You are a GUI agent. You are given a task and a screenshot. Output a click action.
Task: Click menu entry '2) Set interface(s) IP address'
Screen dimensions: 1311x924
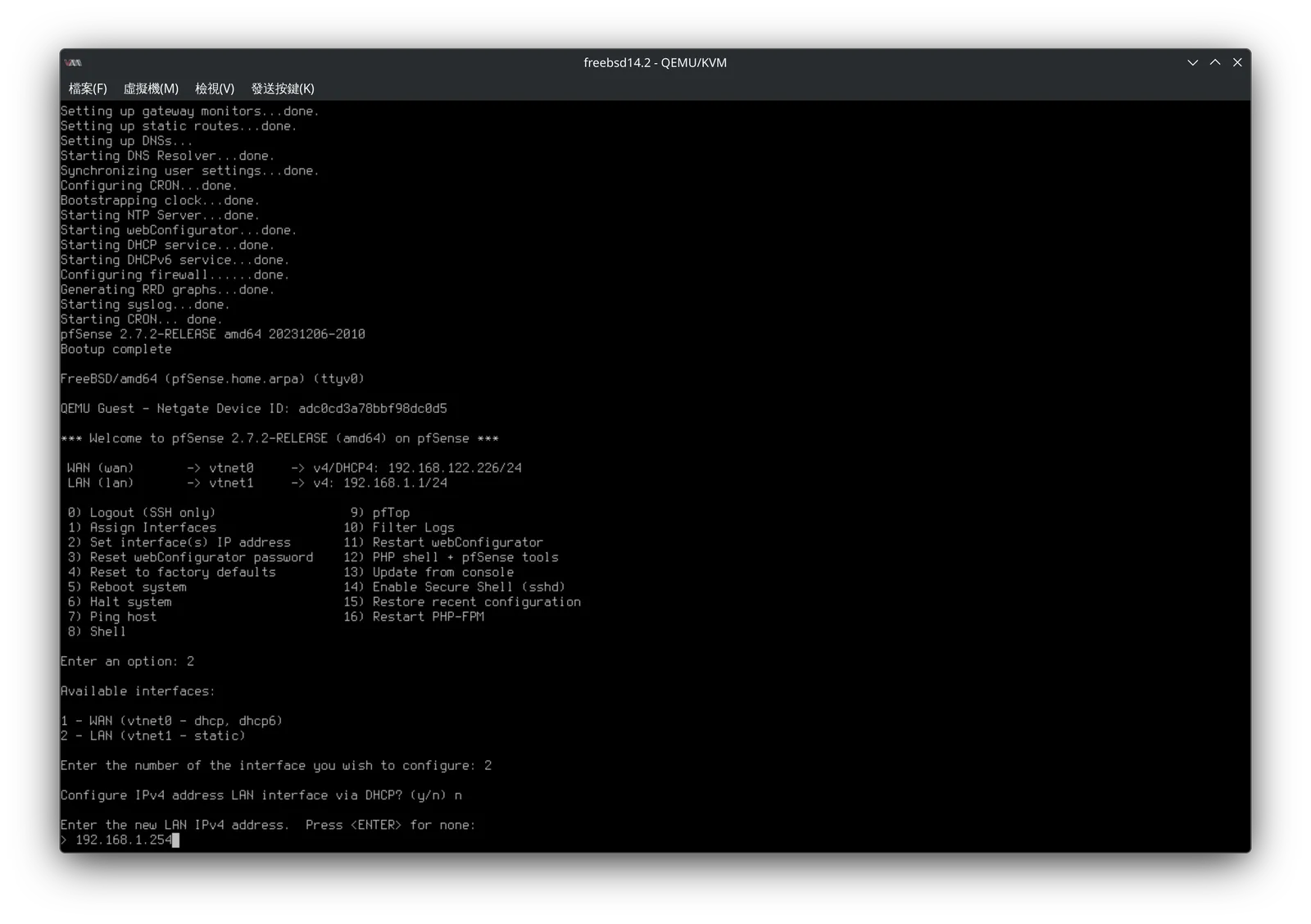pos(179,542)
